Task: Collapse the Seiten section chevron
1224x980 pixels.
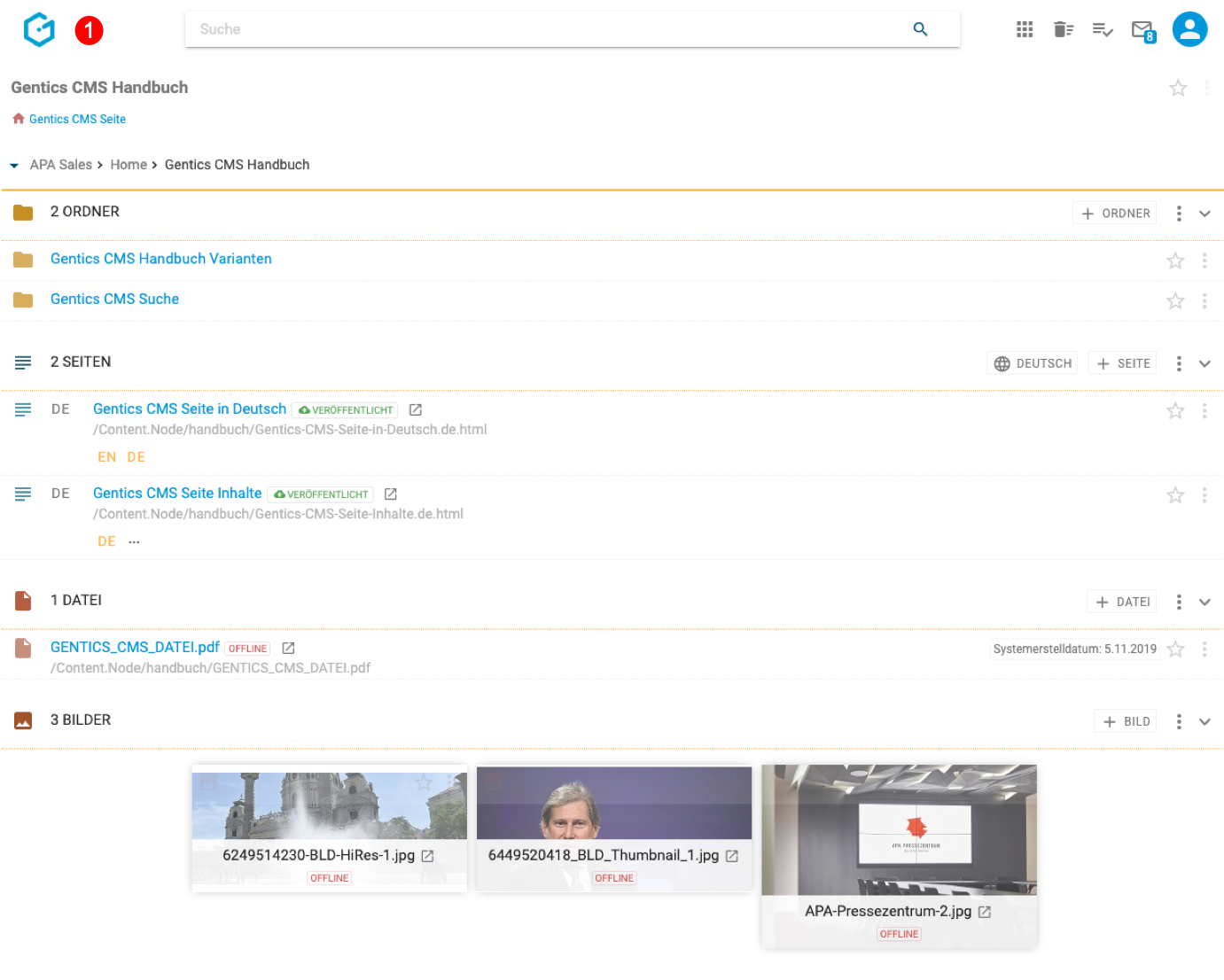Action: (1205, 363)
